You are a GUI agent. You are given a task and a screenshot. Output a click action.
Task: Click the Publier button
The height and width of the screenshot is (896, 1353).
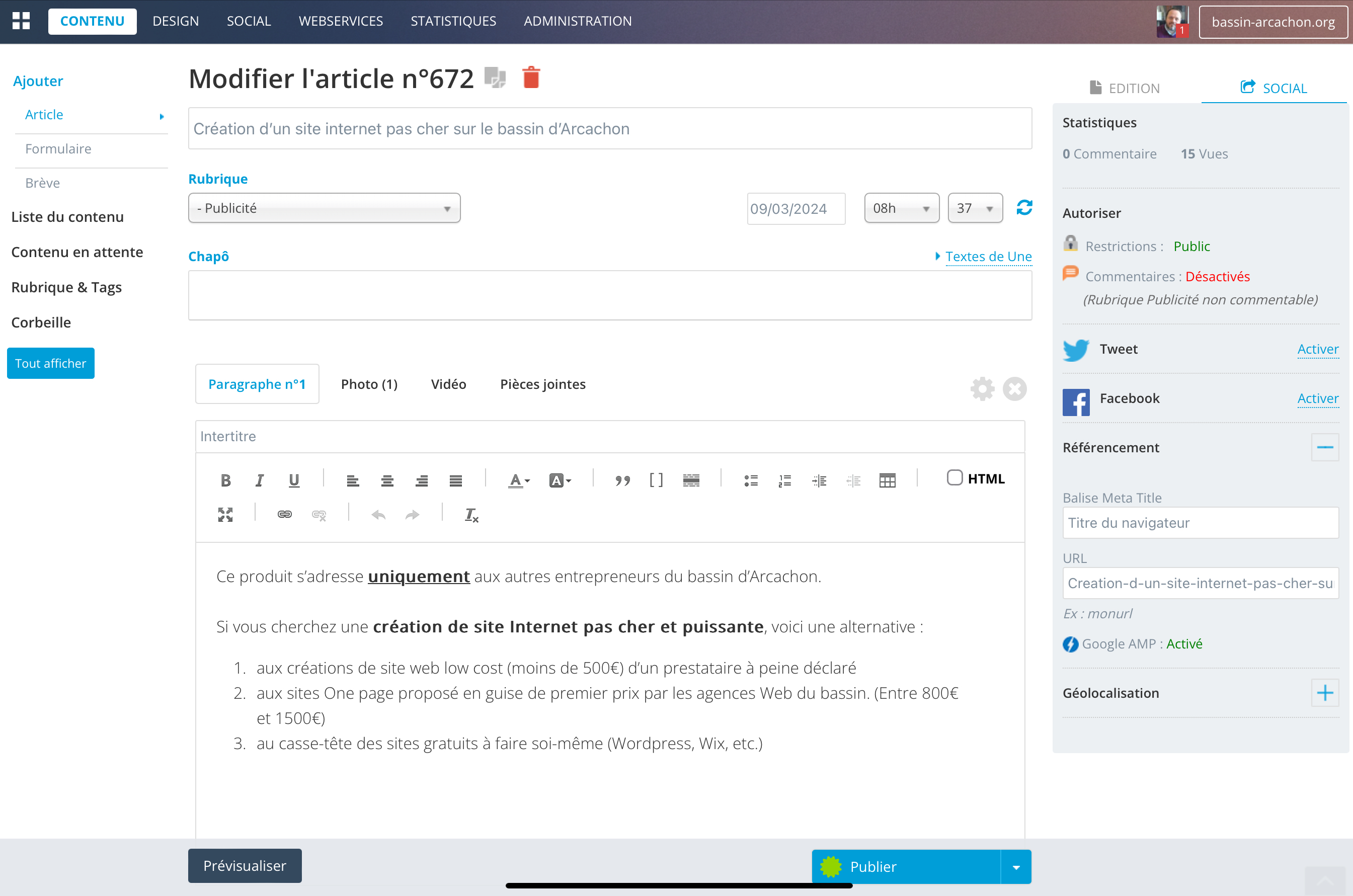(873, 866)
